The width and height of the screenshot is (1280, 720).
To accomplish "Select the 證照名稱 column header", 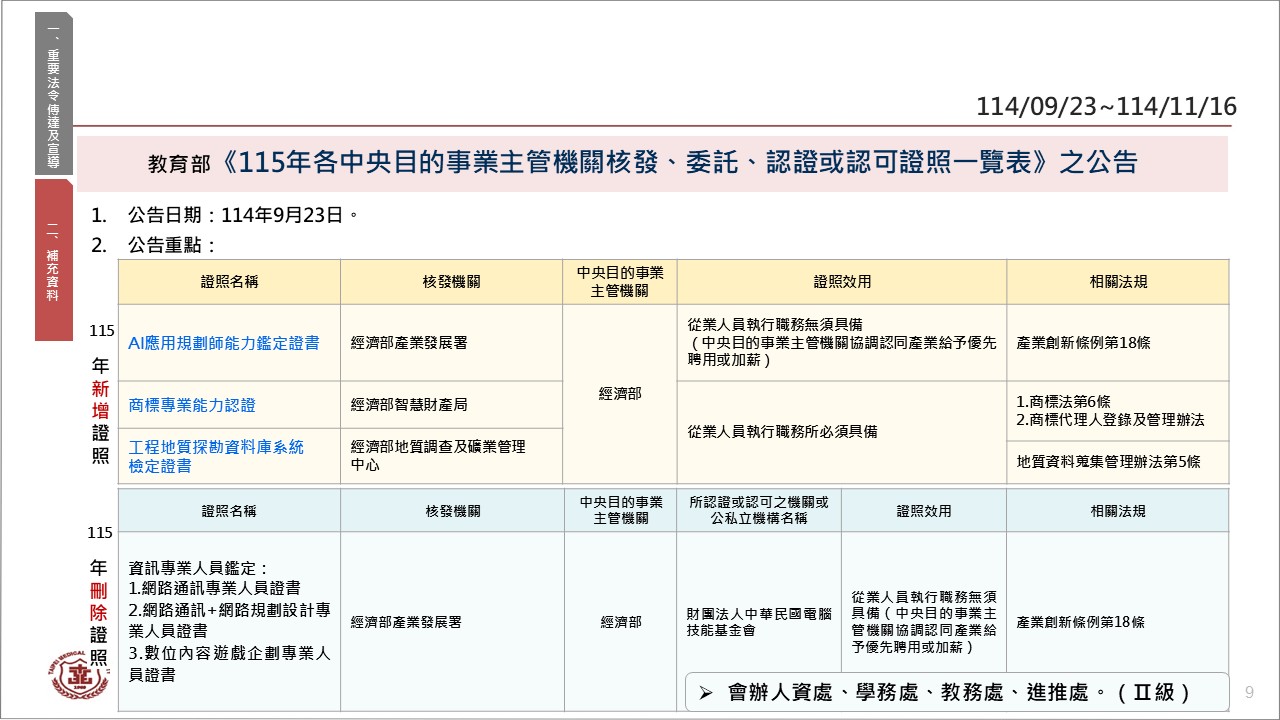I will 229,281.
